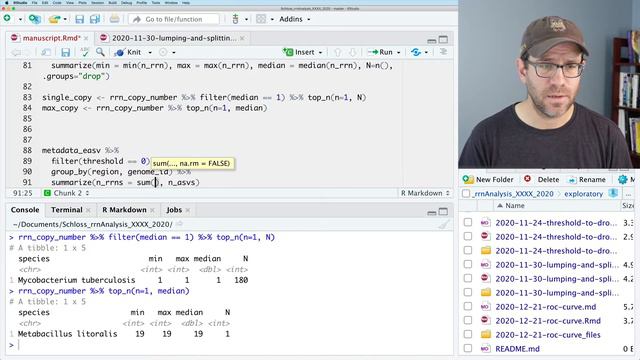Click the blue Publish icon beside Run

[416, 52]
